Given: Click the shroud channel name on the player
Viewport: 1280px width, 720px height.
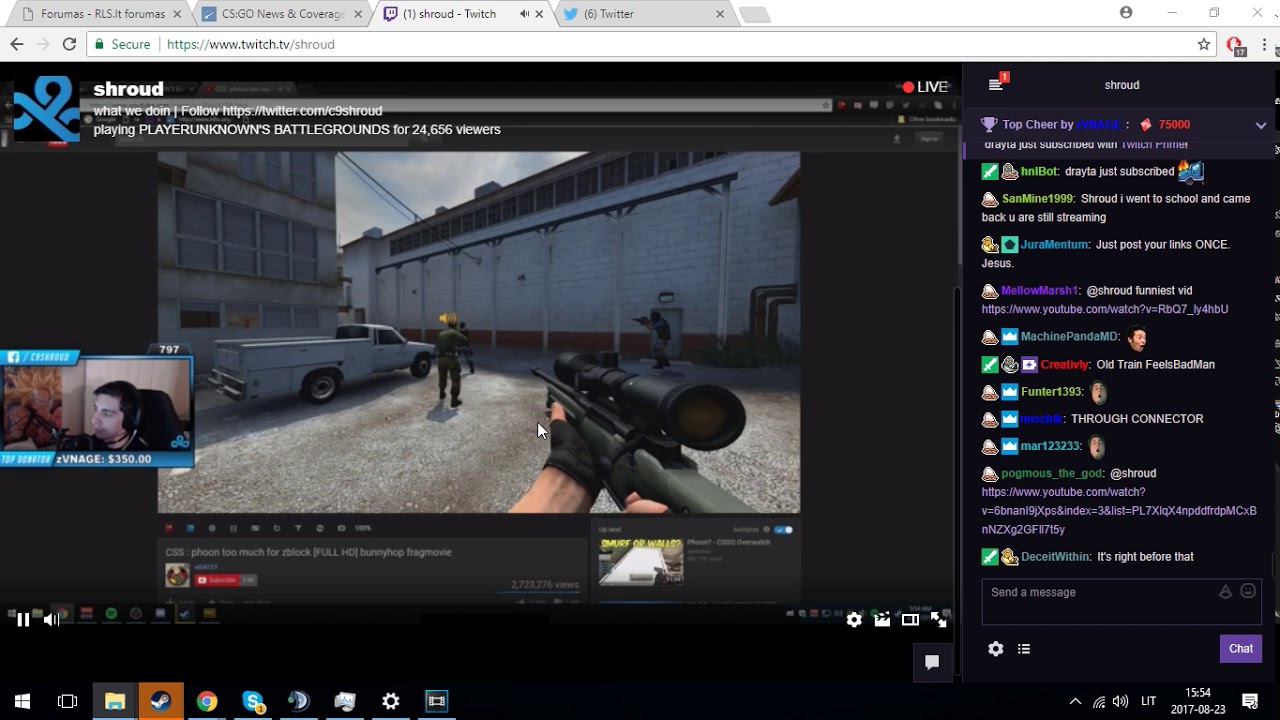Looking at the screenshot, I should [128, 89].
